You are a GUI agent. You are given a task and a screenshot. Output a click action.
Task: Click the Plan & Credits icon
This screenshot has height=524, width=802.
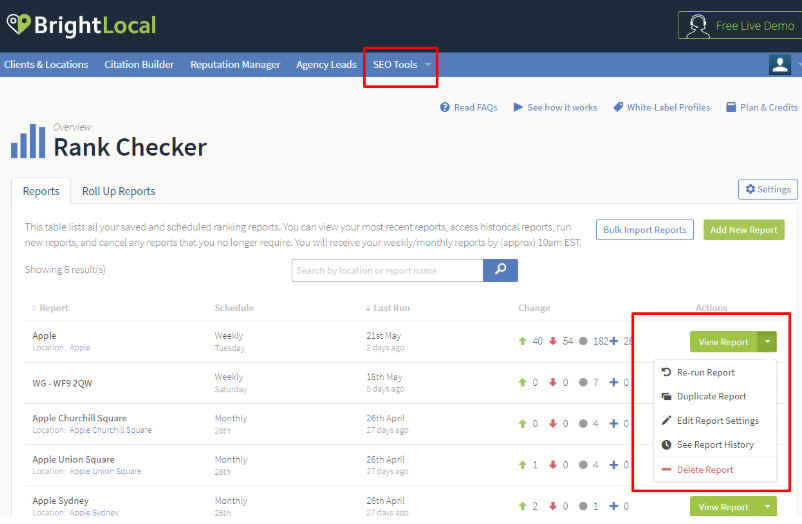tap(731, 107)
